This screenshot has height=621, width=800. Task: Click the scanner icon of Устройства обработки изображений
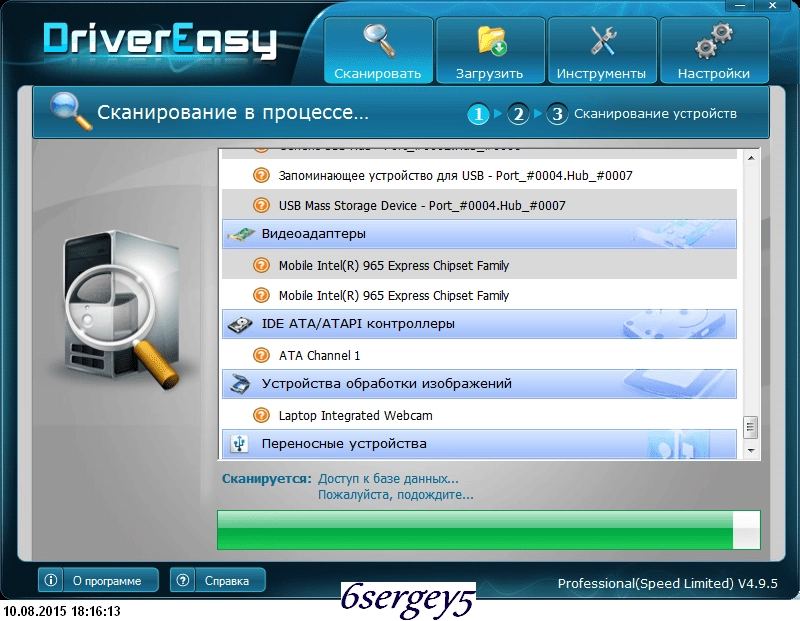240,384
